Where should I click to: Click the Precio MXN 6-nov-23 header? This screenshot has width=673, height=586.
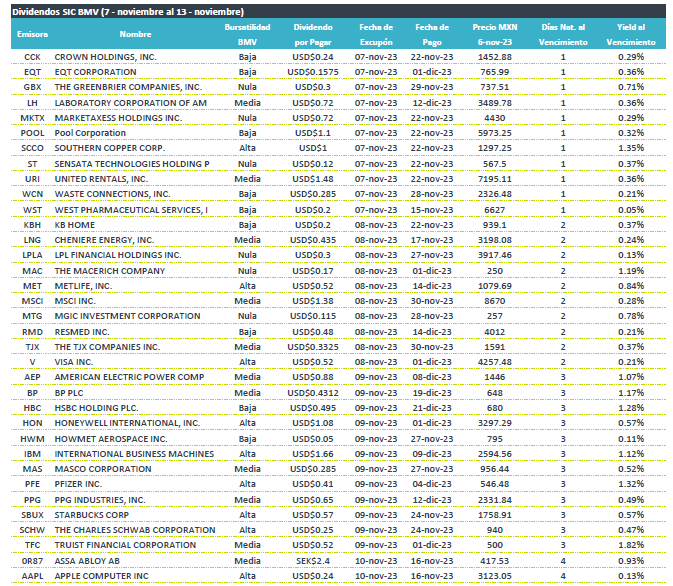coord(495,34)
